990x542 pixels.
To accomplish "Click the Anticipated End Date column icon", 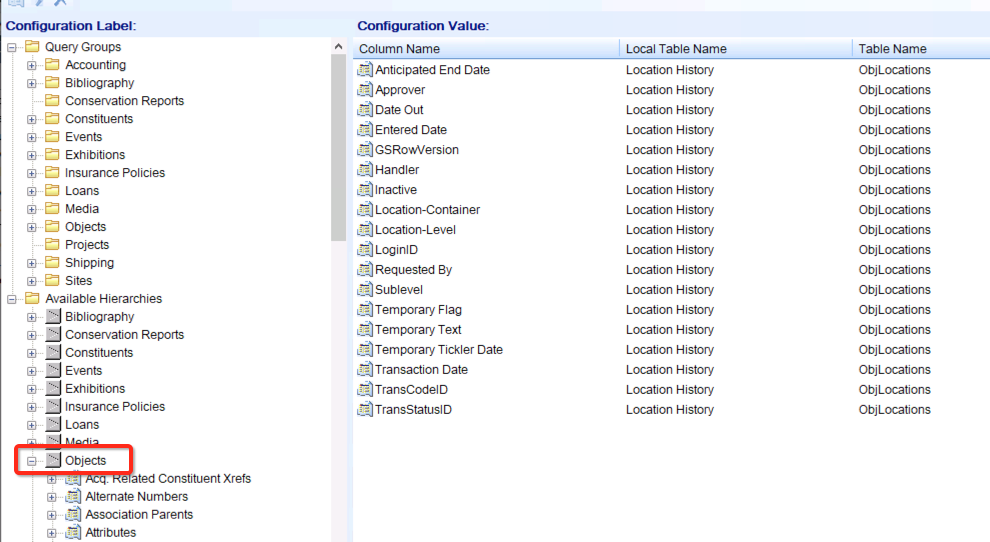I will pyautogui.click(x=364, y=69).
